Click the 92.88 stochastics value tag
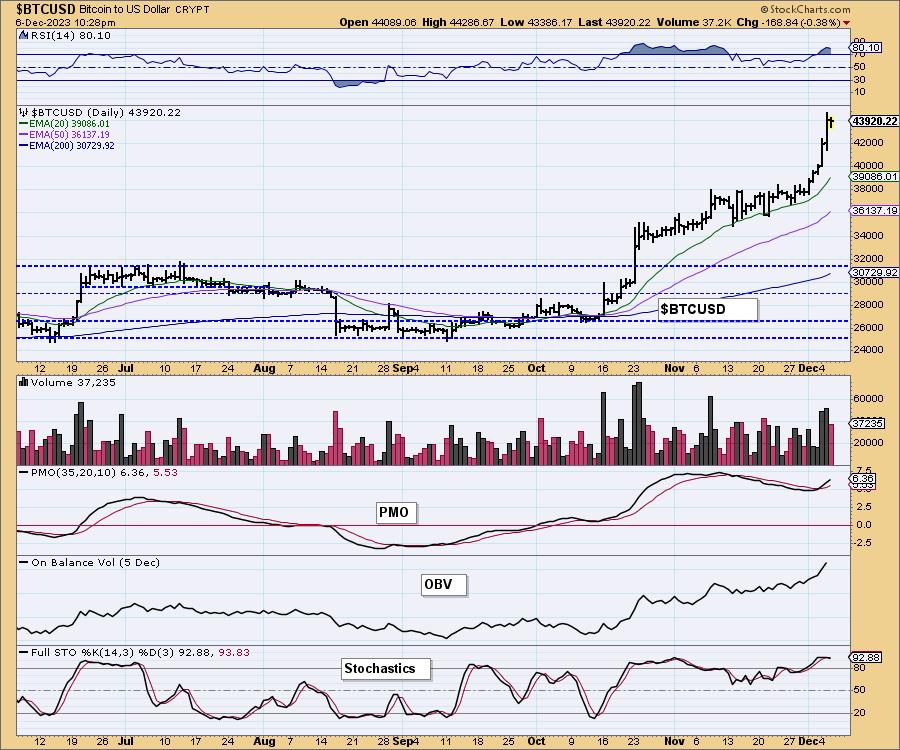 866,658
